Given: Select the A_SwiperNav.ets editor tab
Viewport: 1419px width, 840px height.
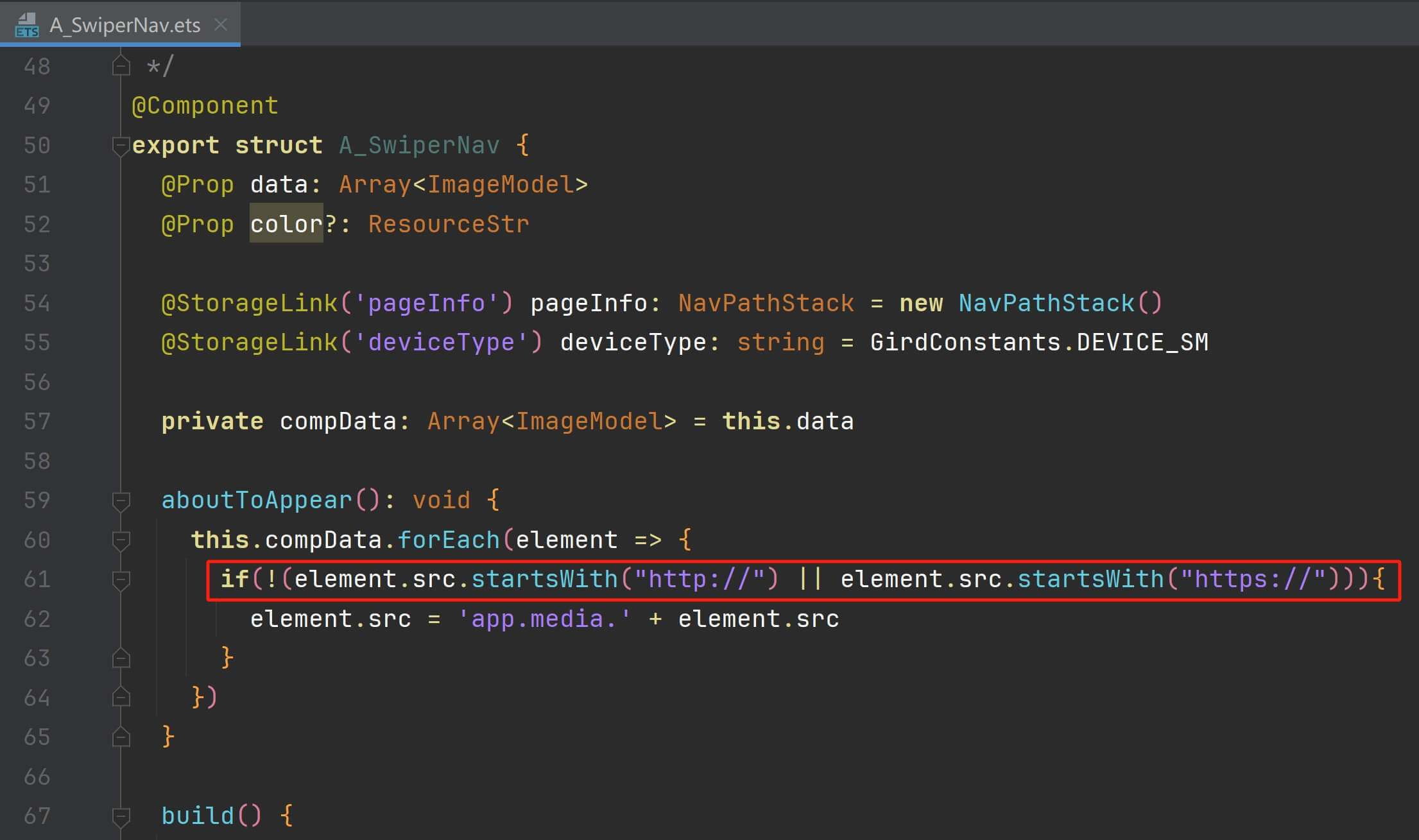Looking at the screenshot, I should 120,24.
